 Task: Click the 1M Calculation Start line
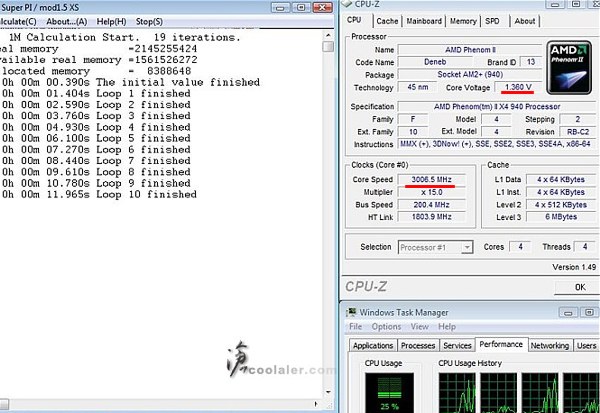tap(124, 38)
